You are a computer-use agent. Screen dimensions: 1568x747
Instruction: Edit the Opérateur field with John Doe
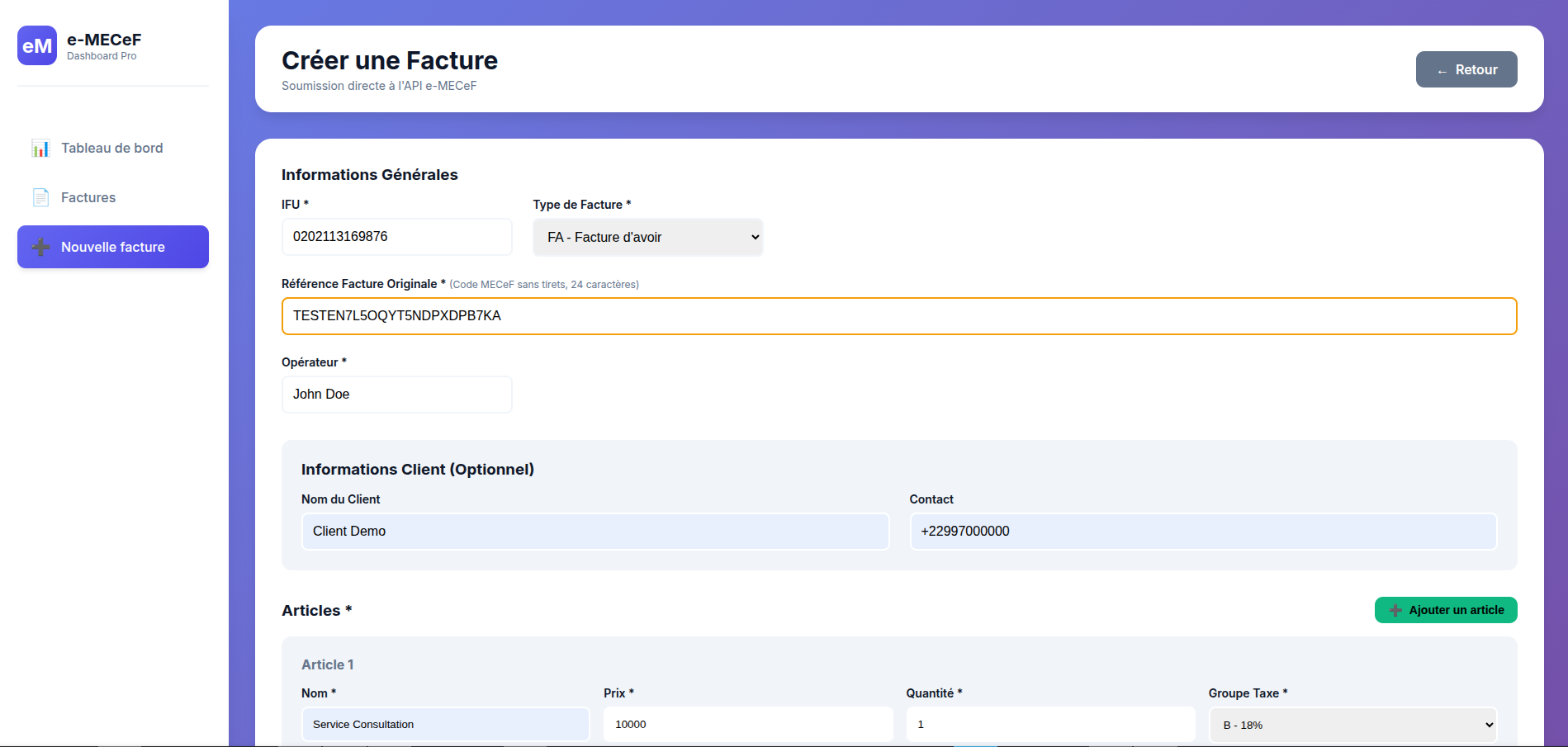pos(396,395)
